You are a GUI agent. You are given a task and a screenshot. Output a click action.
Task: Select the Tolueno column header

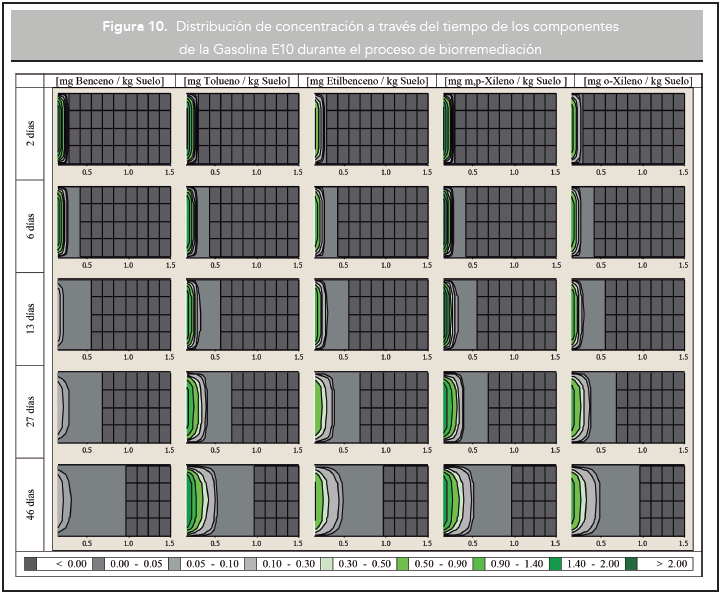(x=239, y=80)
